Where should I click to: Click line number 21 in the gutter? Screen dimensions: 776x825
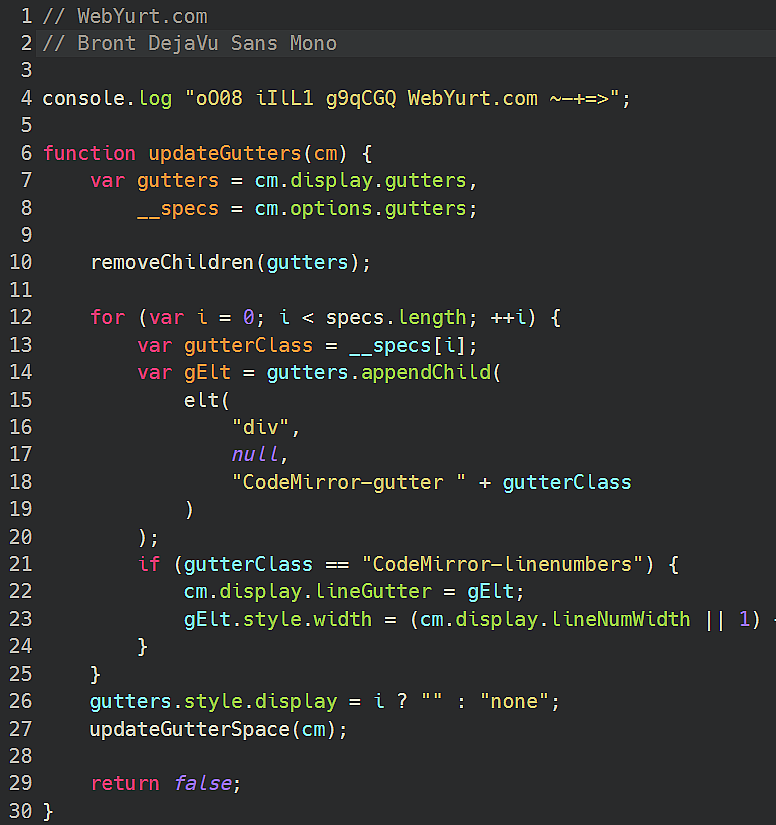[21, 564]
